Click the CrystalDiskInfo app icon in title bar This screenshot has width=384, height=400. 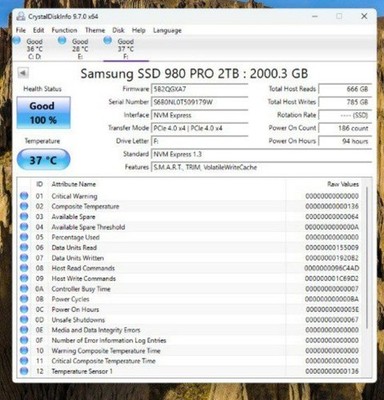click(x=21, y=16)
